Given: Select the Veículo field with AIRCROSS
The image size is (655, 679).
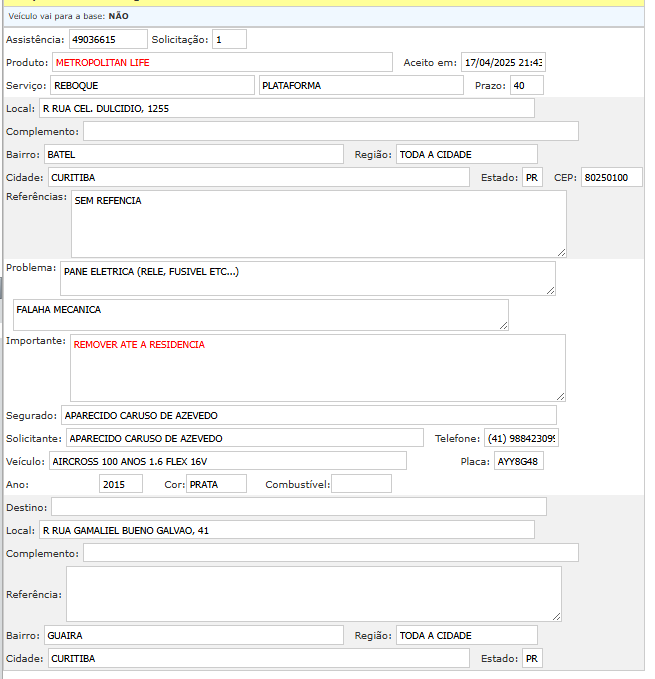Looking at the screenshot, I should pyautogui.click(x=226, y=460).
